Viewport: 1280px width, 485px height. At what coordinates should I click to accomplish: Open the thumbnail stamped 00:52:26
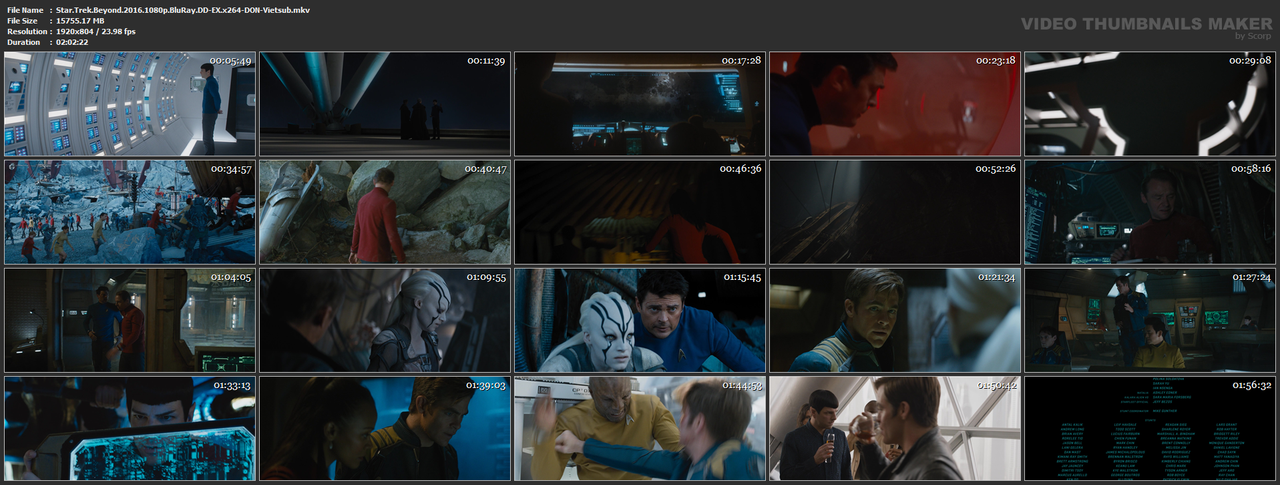point(895,212)
